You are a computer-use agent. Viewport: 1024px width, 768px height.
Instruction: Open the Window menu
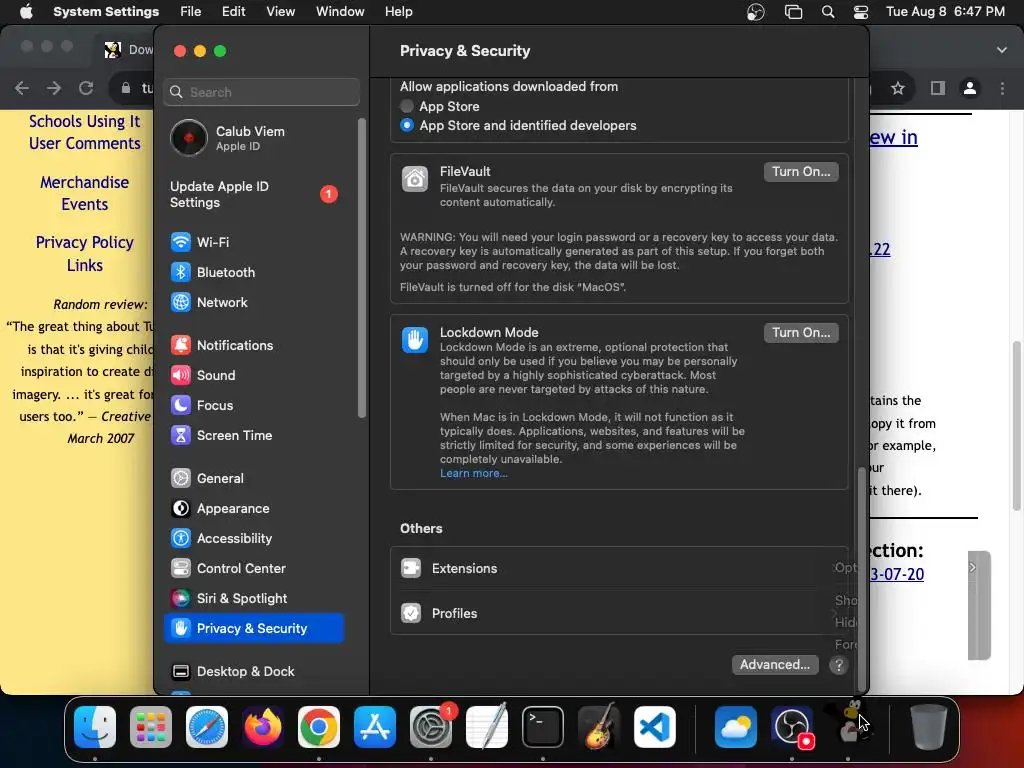340,11
